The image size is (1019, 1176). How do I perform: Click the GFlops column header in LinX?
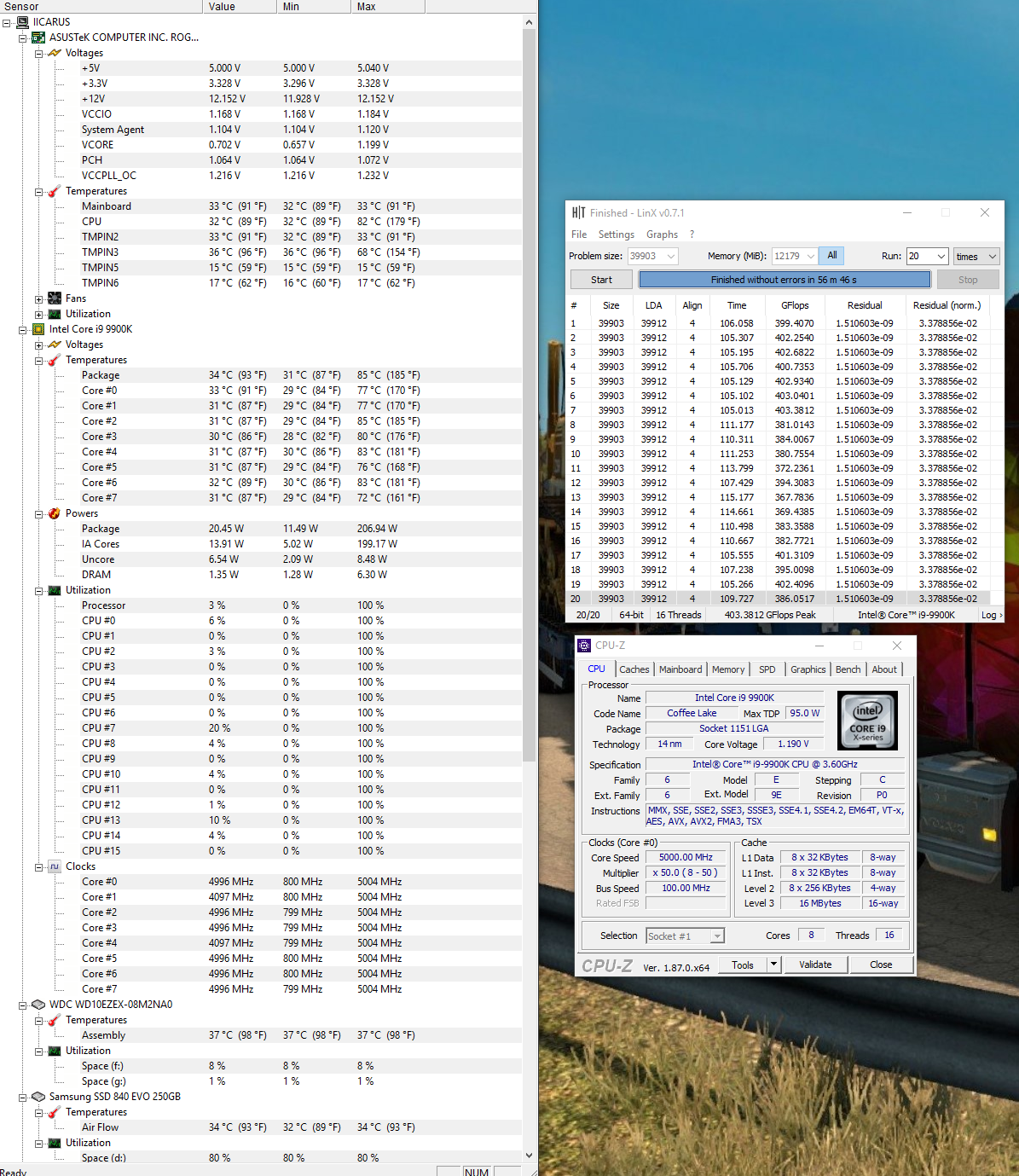pyautogui.click(x=795, y=305)
